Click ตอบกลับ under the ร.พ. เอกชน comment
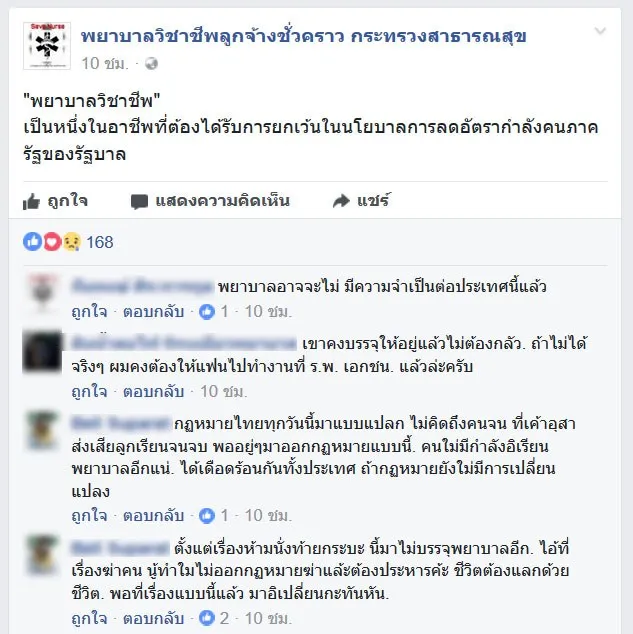The width and height of the screenshot is (633, 634). point(154,391)
